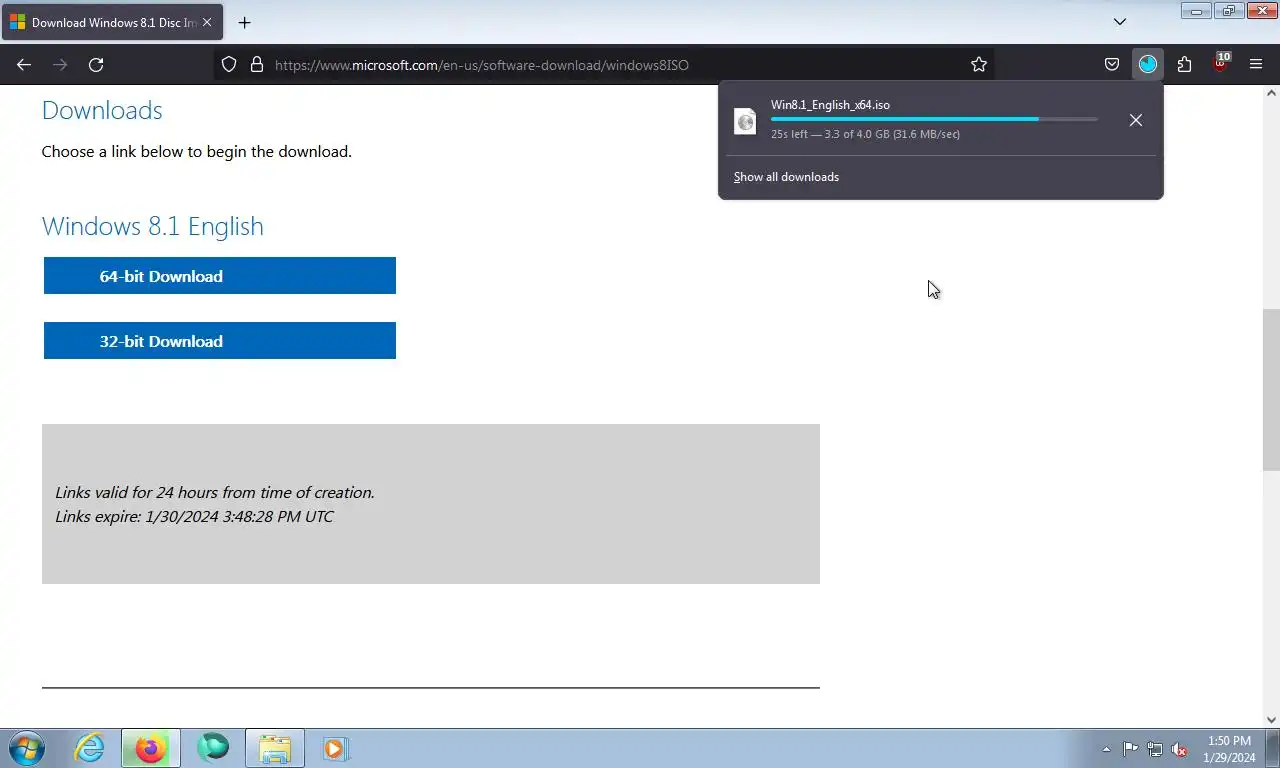Image resolution: width=1280 pixels, height=768 pixels.
Task: Click the address bar URL
Action: [481, 65]
